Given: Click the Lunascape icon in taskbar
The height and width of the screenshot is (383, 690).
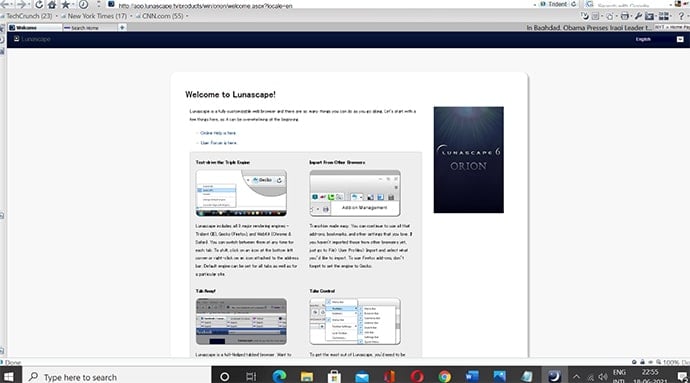Looking at the screenshot, I should click(554, 376).
